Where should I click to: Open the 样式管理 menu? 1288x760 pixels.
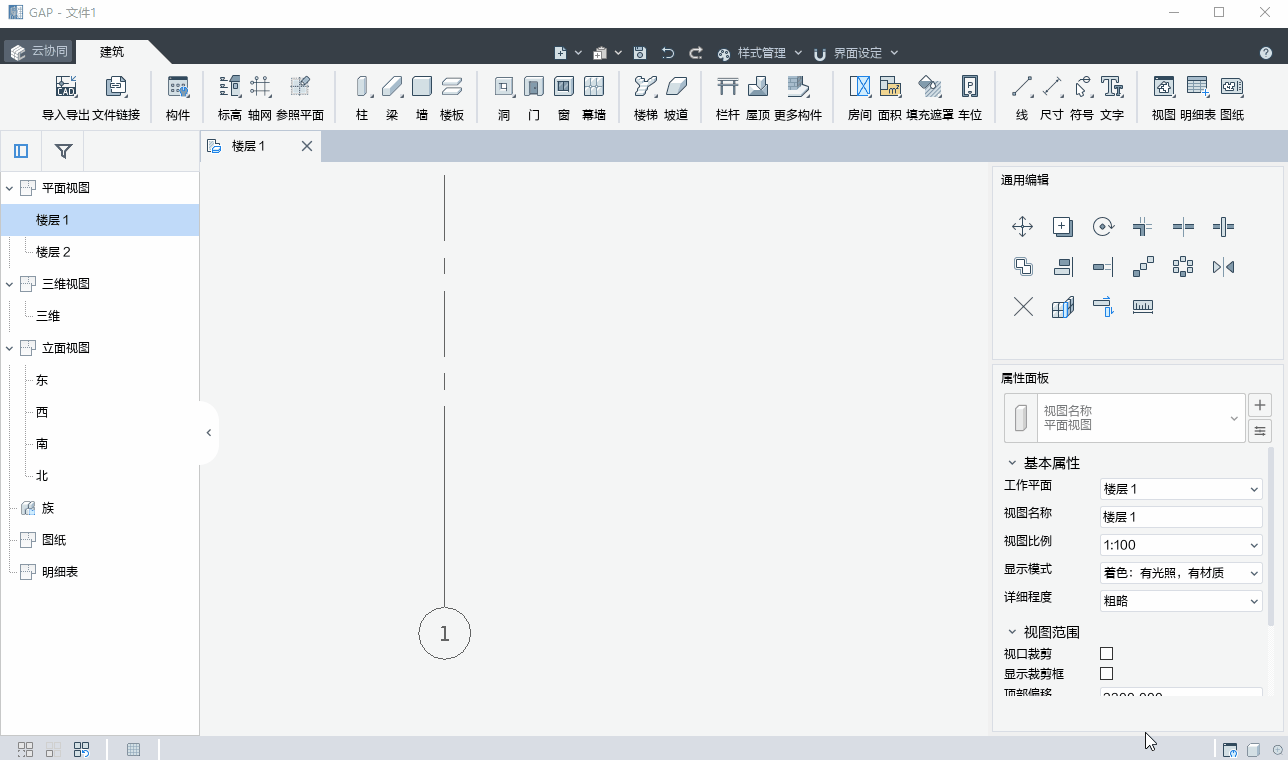760,53
